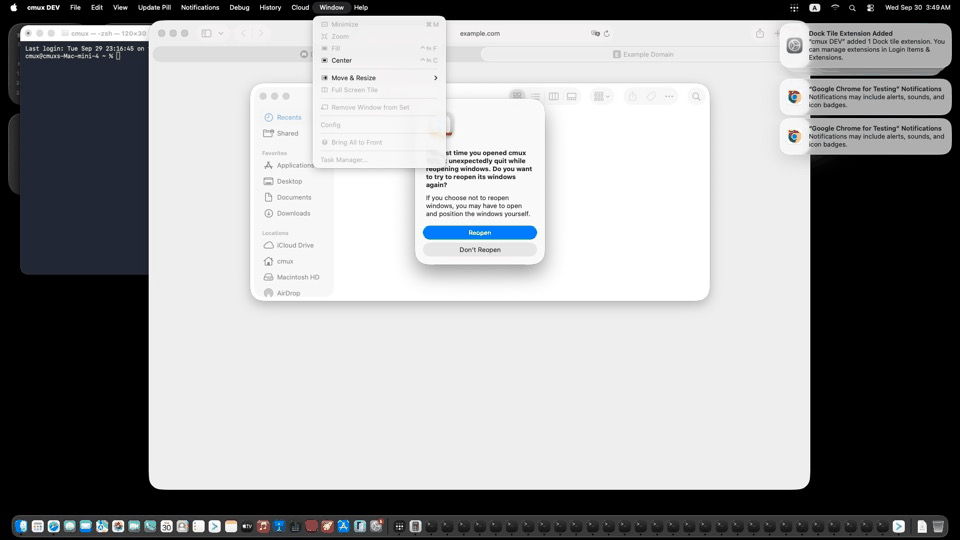Switch to Example Domain tab in Safari
960x540 pixels.
(643, 54)
